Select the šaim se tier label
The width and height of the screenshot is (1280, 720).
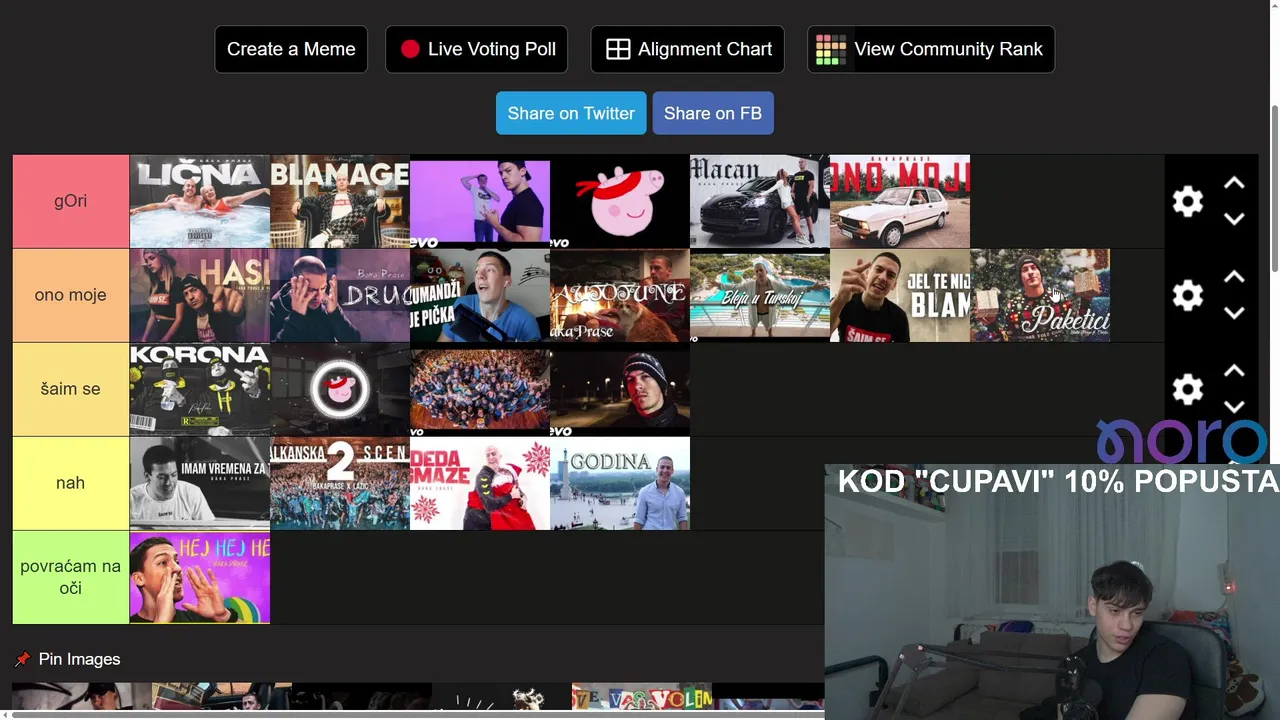click(71, 389)
